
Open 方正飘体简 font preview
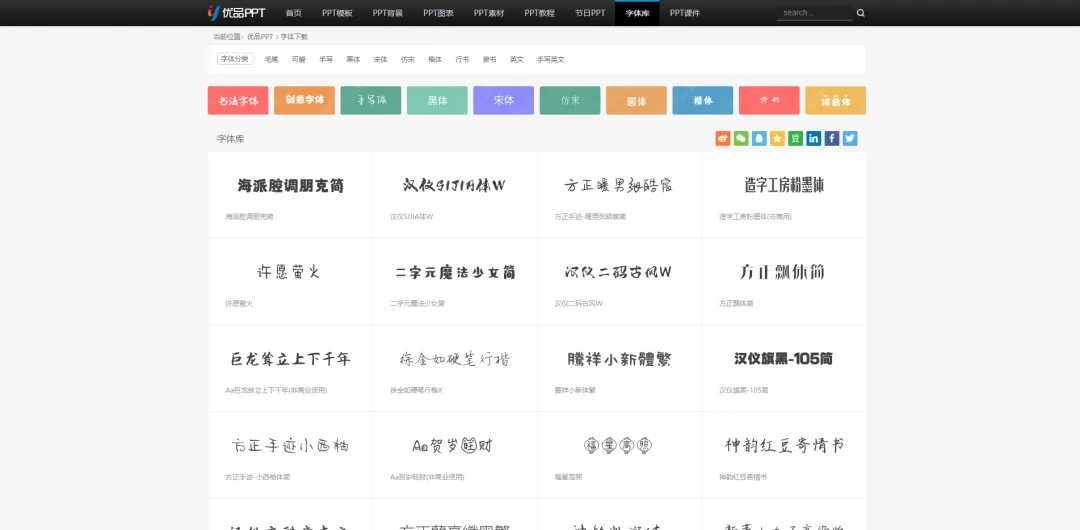pyautogui.click(x=782, y=272)
